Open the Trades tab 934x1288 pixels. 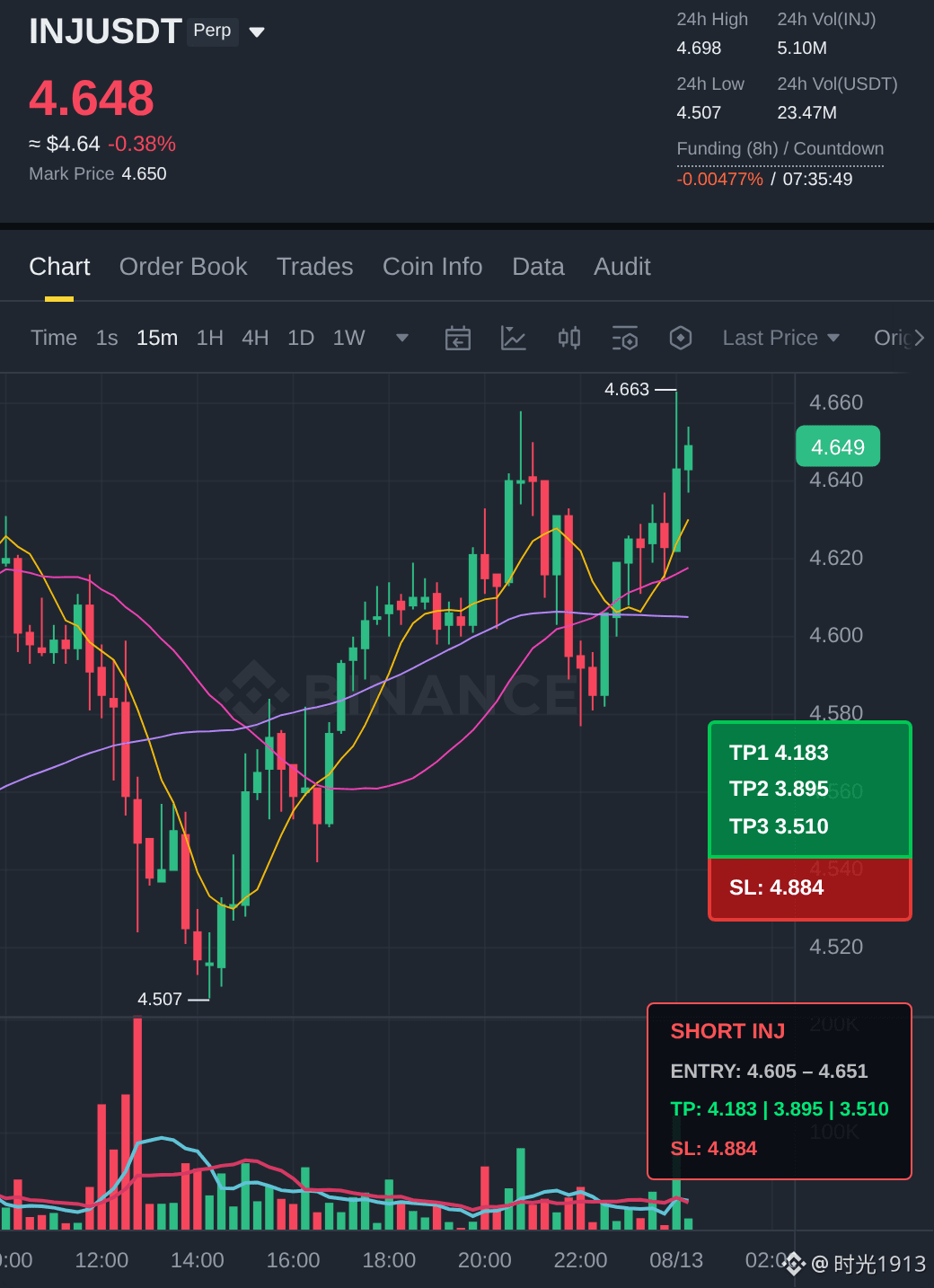[314, 267]
